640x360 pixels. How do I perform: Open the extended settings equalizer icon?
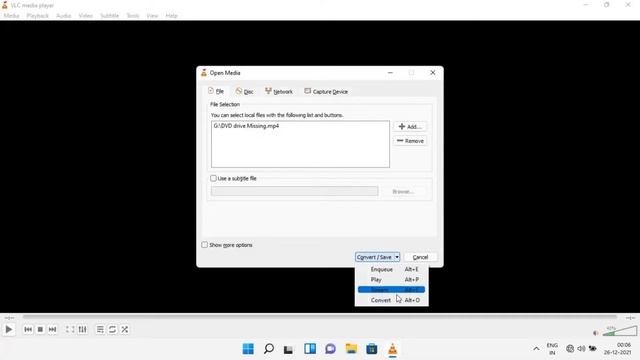tap(82, 329)
